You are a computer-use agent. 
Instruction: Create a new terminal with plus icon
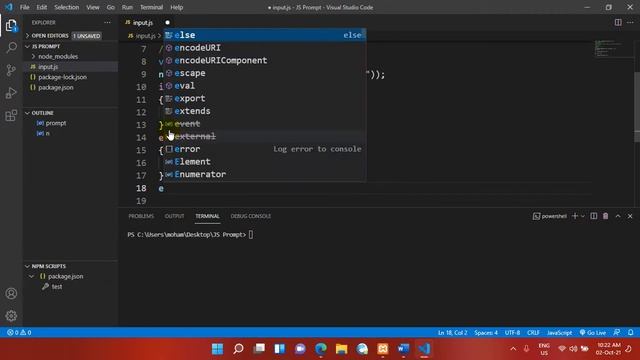click(x=575, y=216)
